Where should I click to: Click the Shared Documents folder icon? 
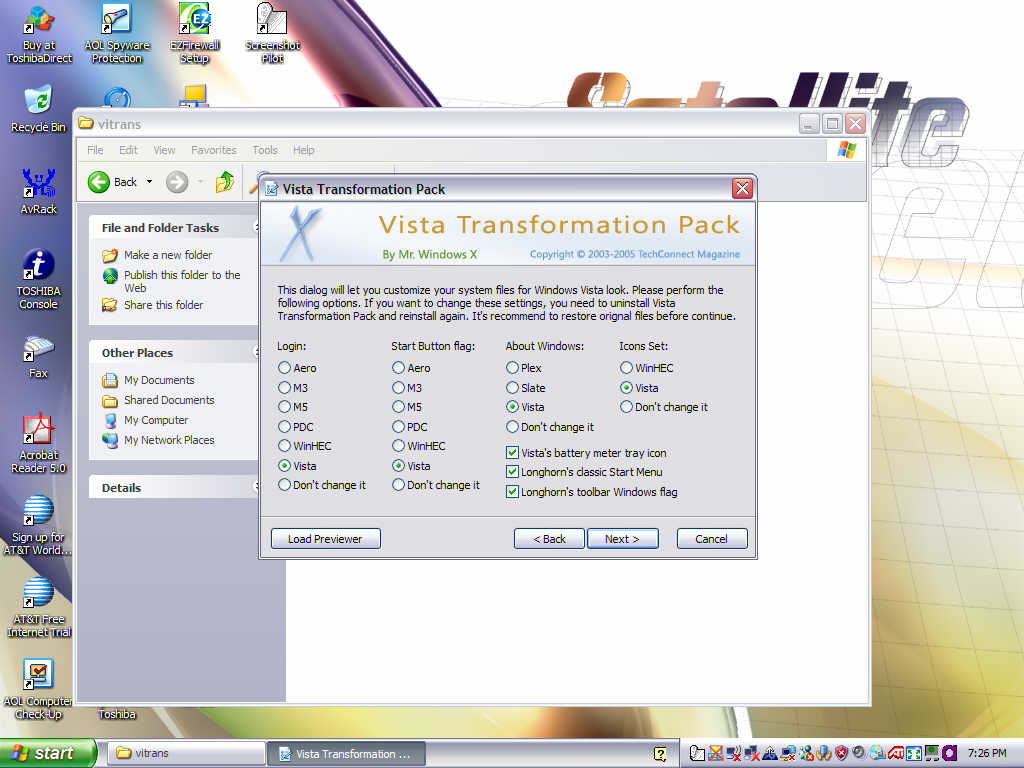[x=110, y=400]
